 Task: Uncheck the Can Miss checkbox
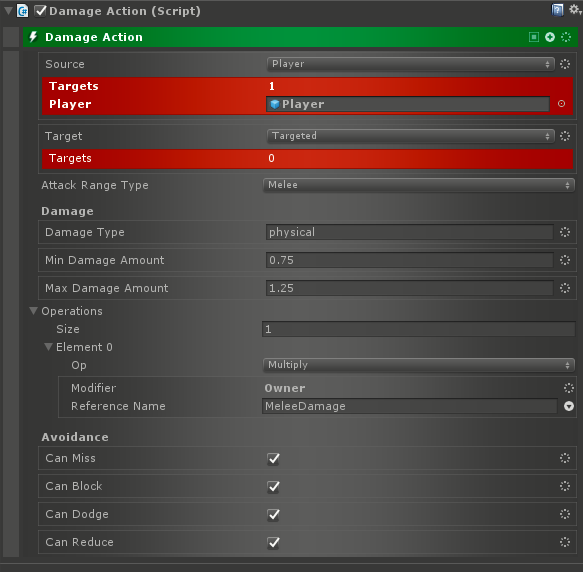click(273, 459)
